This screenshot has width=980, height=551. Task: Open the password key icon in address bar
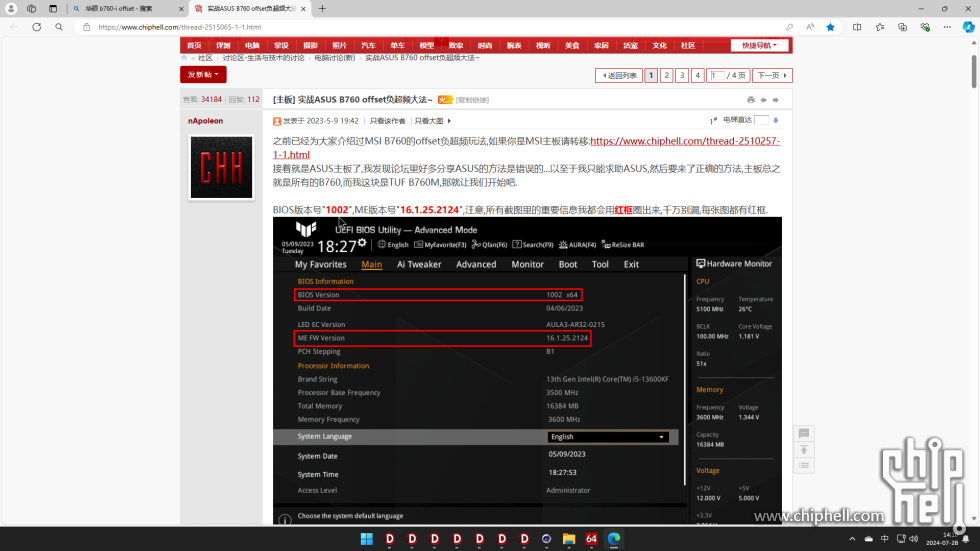[789, 27]
